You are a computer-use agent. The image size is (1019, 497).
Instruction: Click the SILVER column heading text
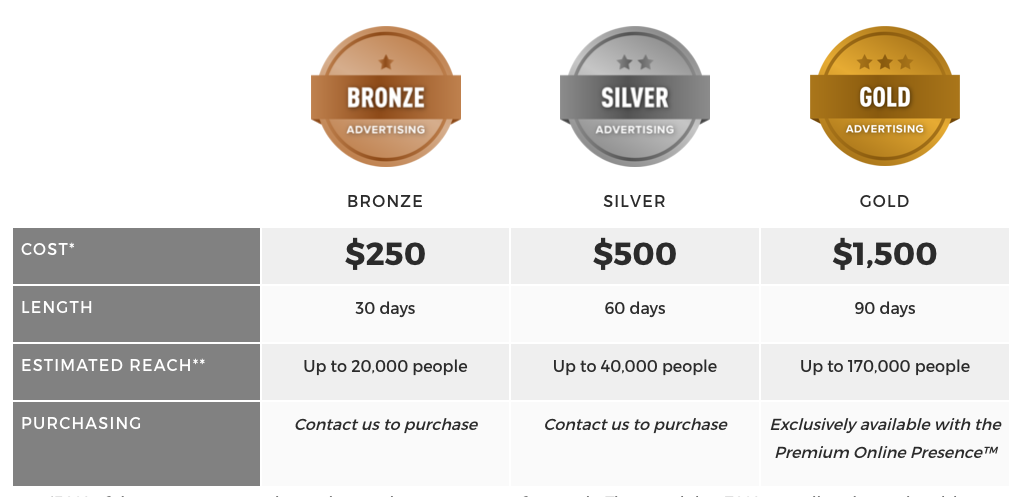[x=635, y=201]
